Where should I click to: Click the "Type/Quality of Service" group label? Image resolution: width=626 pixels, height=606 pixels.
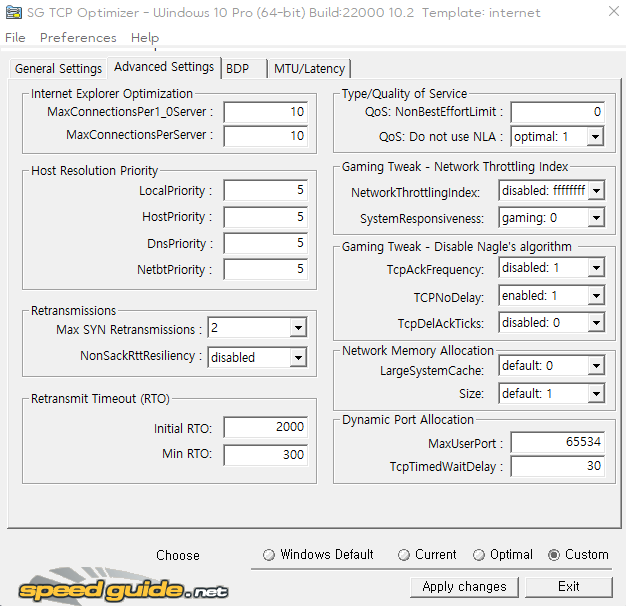(x=404, y=93)
